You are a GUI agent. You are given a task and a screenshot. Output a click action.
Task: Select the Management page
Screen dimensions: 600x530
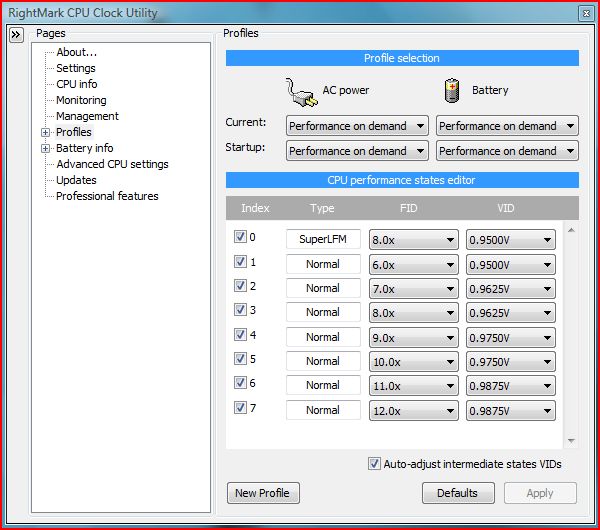(x=87, y=116)
